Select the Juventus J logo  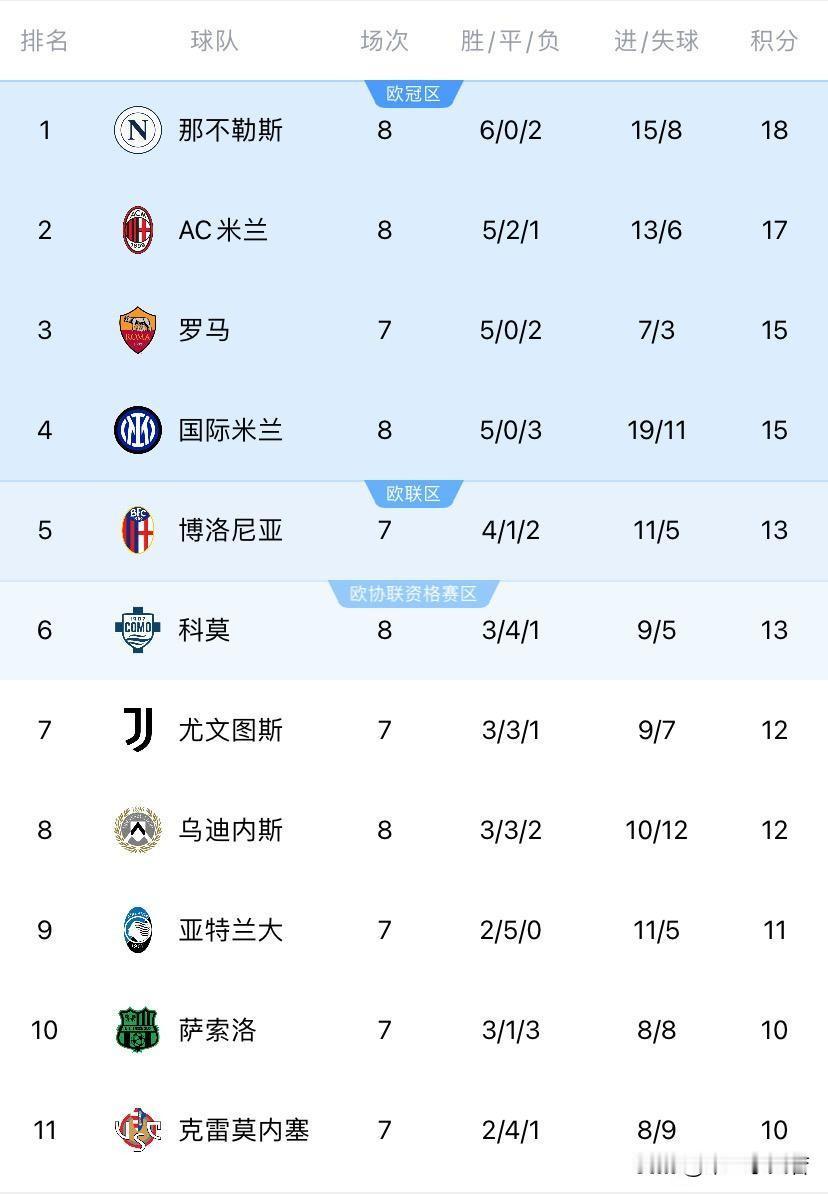(x=138, y=730)
